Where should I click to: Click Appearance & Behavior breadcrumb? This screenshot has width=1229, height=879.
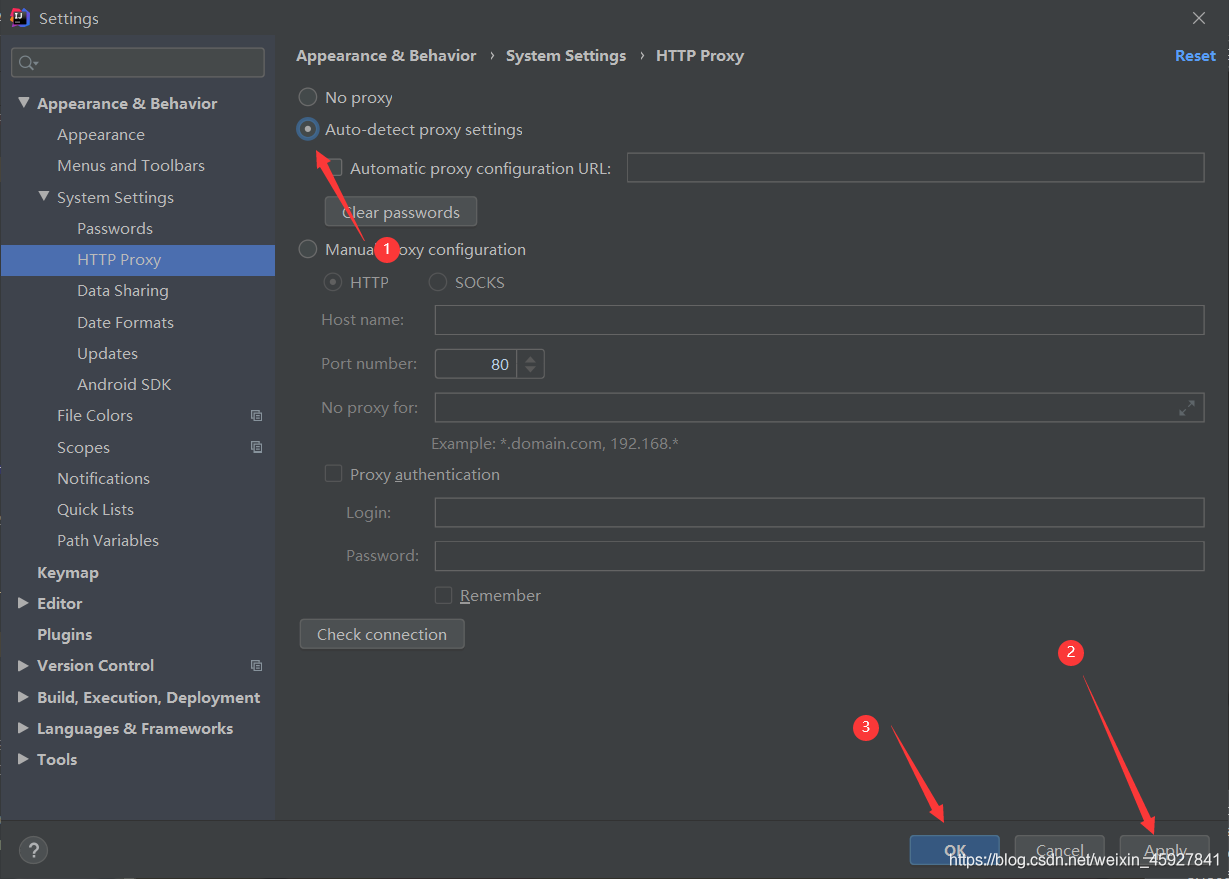click(386, 56)
